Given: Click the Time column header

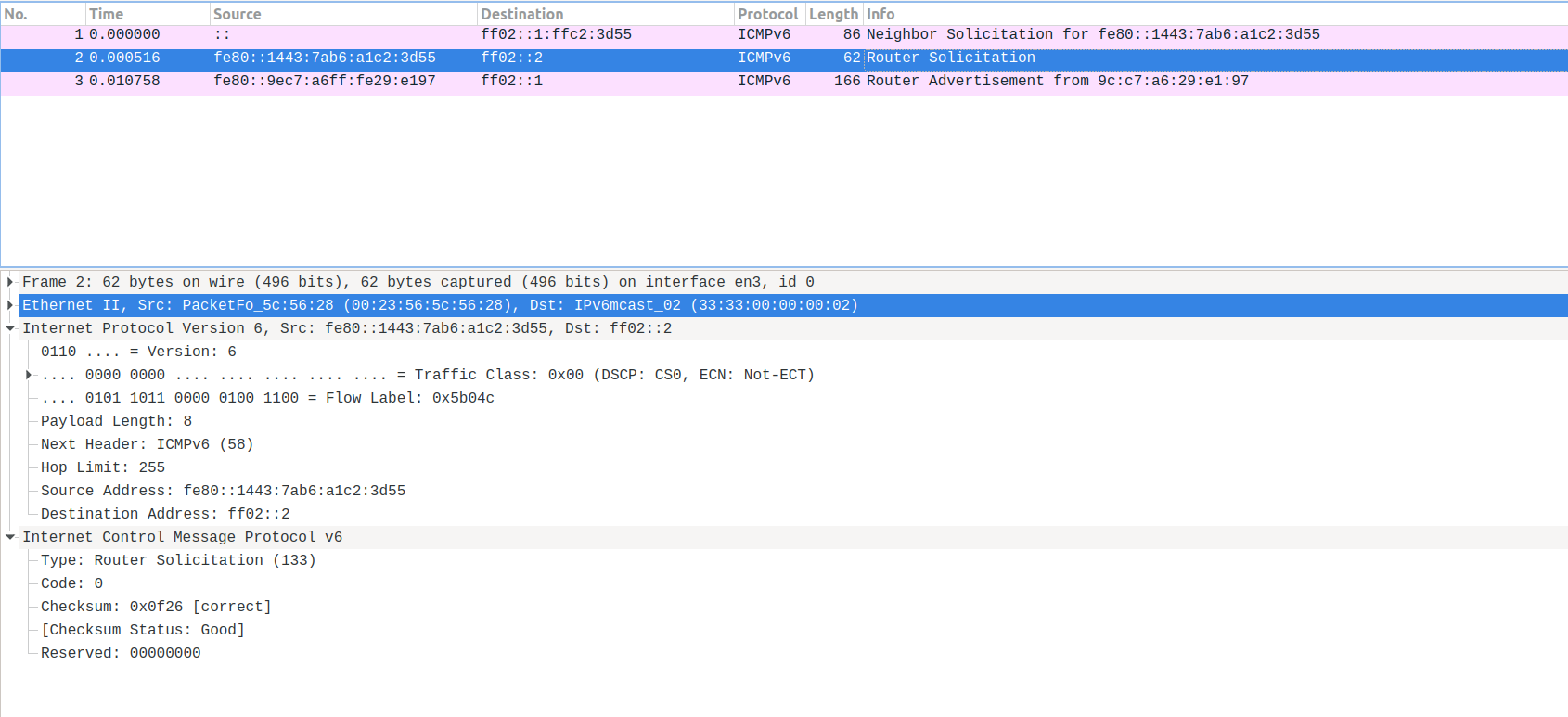Looking at the screenshot, I should coord(147,14).
